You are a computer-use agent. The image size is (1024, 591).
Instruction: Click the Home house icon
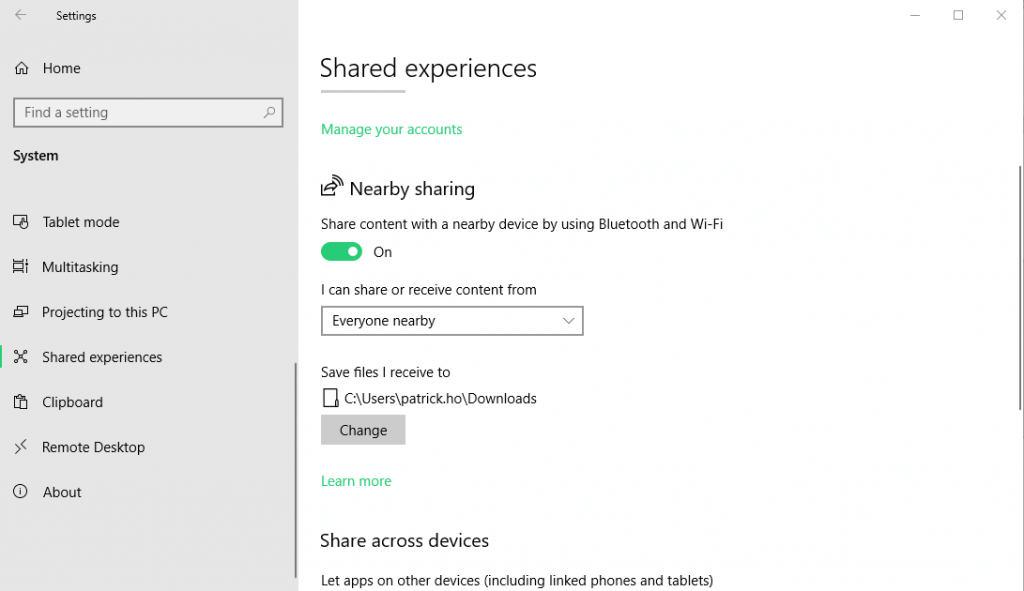click(21, 68)
